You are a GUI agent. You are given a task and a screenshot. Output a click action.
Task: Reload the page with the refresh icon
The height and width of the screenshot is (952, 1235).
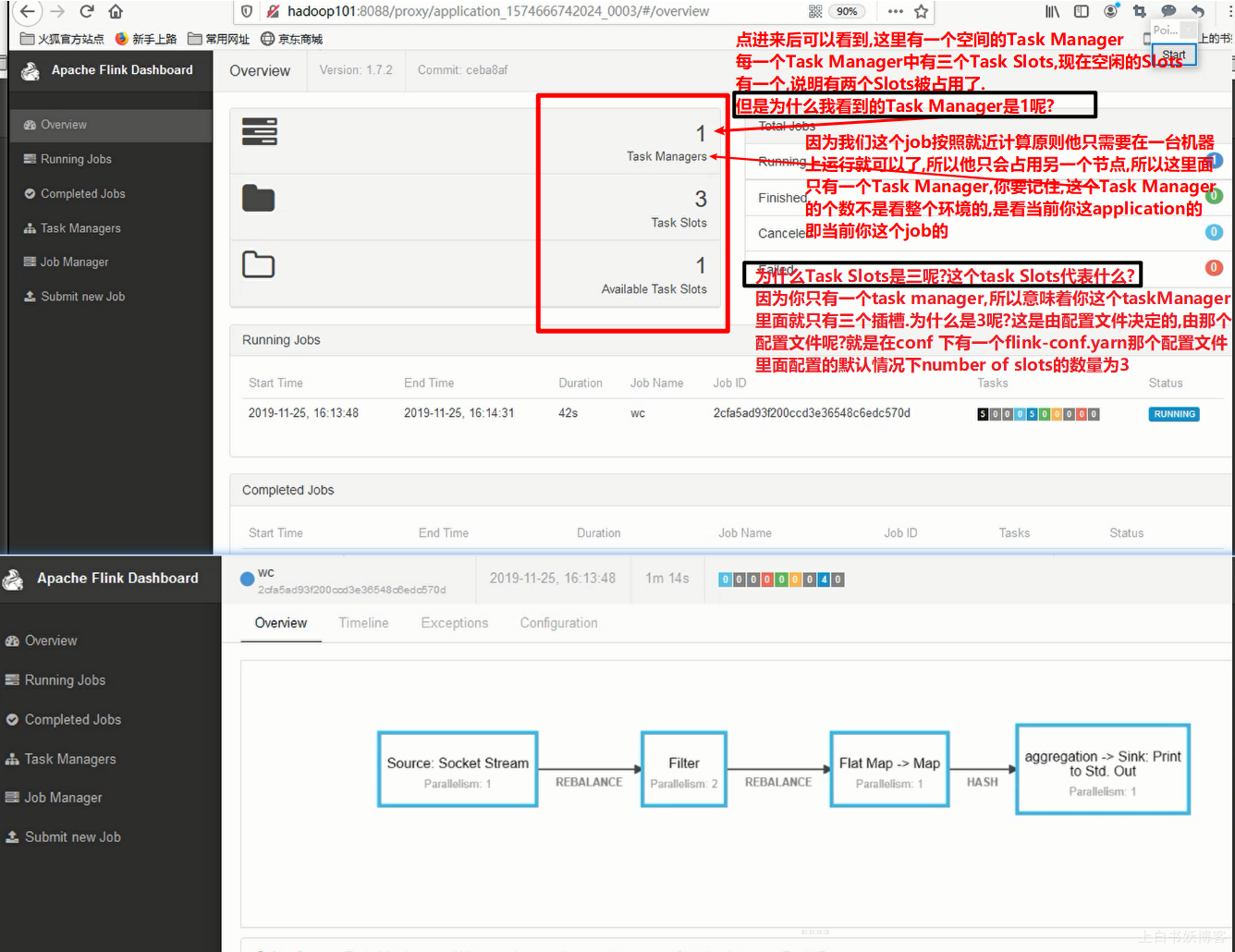(87, 11)
